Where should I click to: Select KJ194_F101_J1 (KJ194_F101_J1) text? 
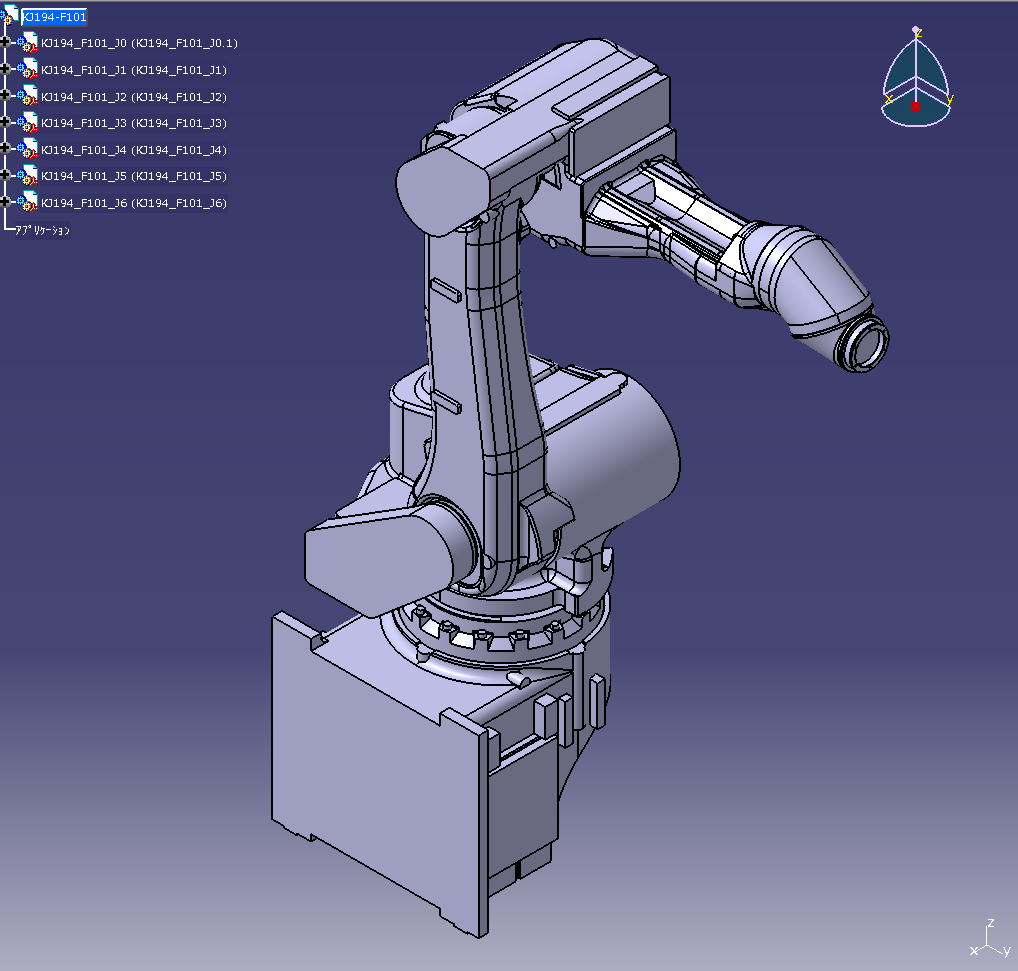click(134, 70)
